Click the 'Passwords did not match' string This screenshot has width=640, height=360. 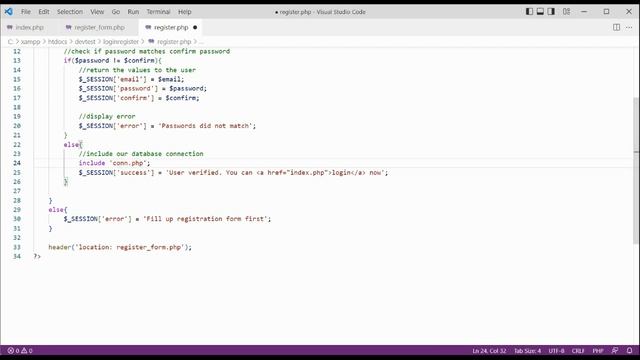coord(205,126)
